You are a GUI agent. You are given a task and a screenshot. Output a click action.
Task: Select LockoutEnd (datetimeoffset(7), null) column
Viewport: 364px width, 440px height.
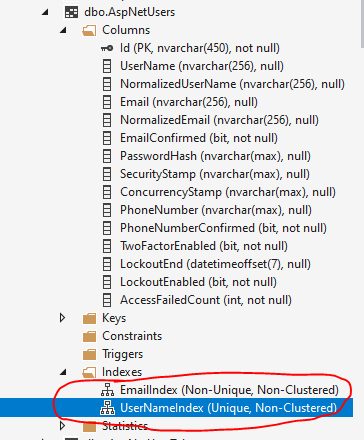tap(215, 264)
